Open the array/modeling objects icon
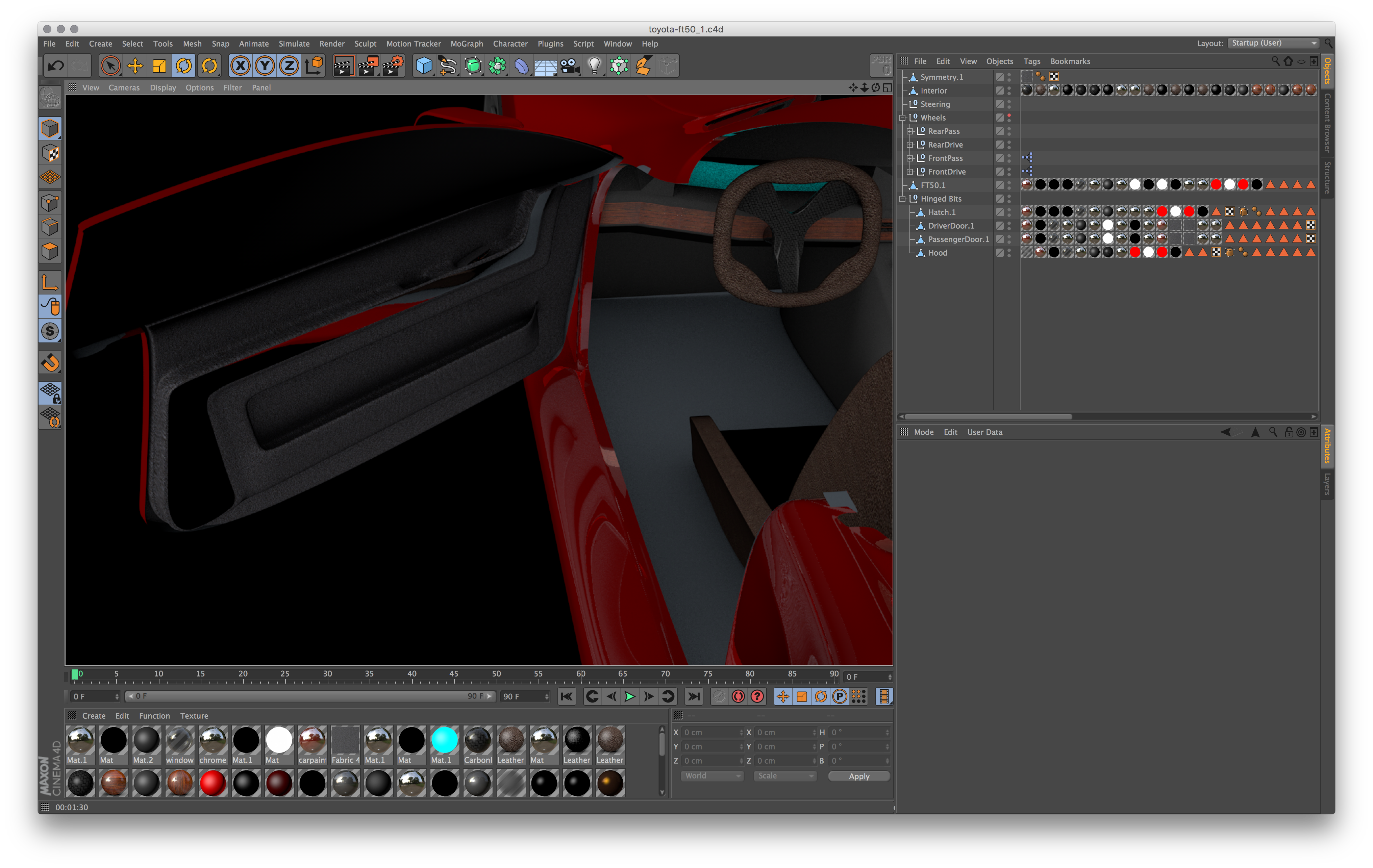The height and width of the screenshot is (868, 1373). tap(497, 66)
